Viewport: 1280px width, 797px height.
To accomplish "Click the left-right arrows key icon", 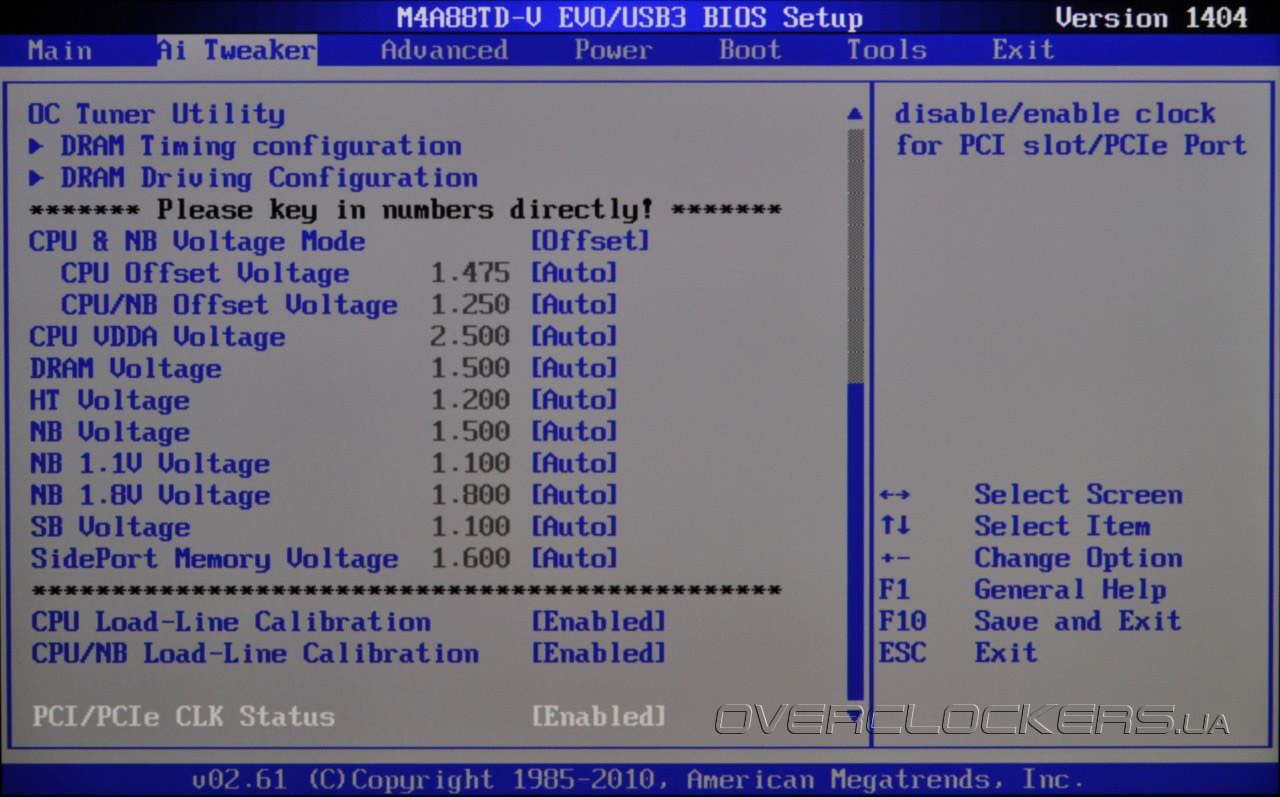I will 895,495.
